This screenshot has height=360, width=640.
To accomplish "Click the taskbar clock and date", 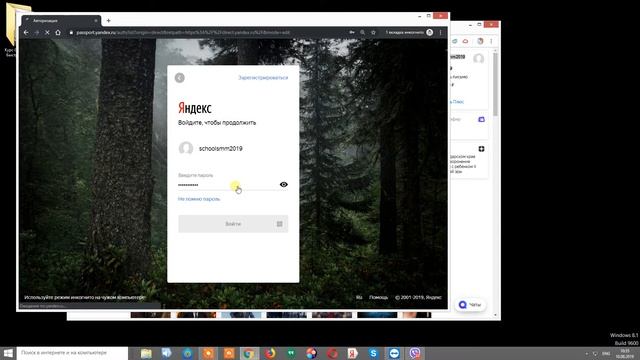I will 624,353.
